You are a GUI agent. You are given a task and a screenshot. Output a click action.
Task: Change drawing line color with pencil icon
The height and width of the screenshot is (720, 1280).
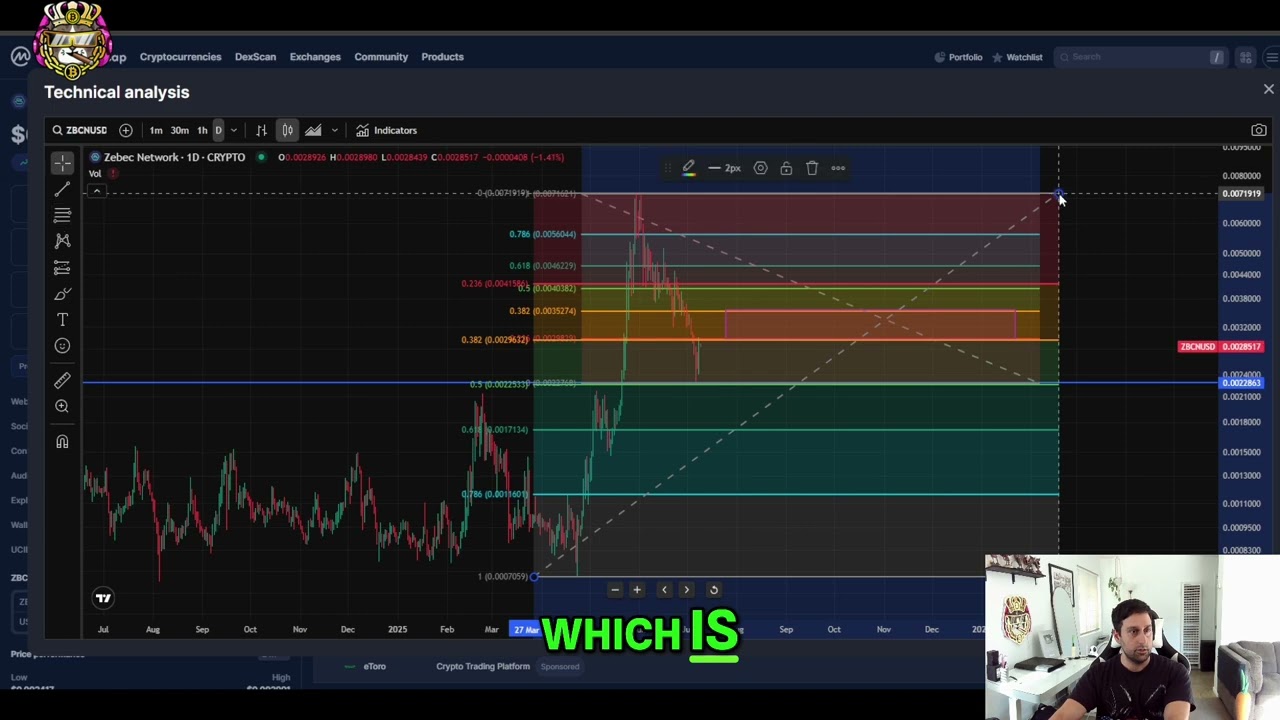click(688, 168)
